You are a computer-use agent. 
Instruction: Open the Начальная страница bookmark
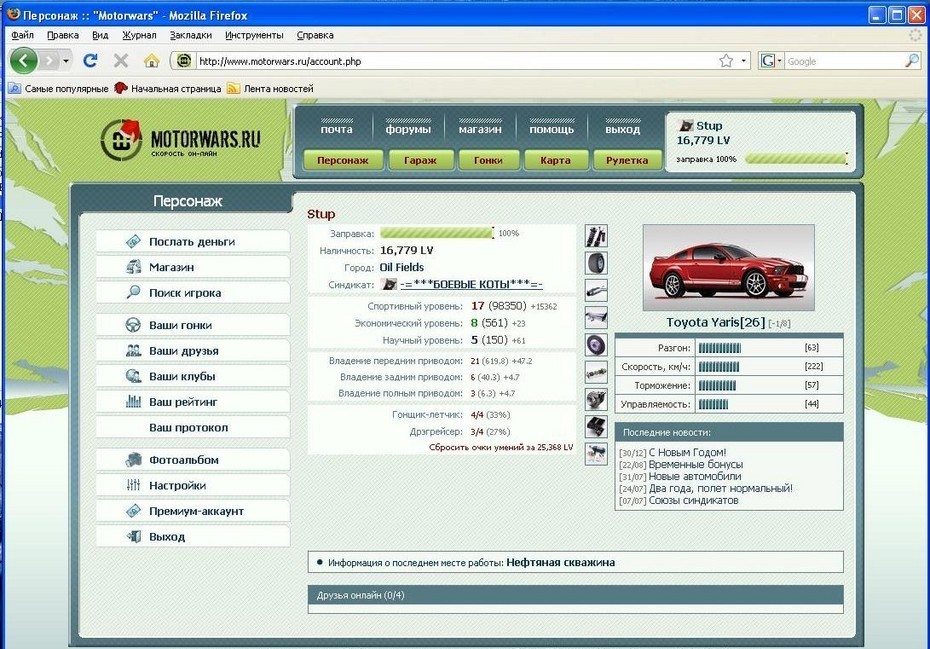point(168,88)
